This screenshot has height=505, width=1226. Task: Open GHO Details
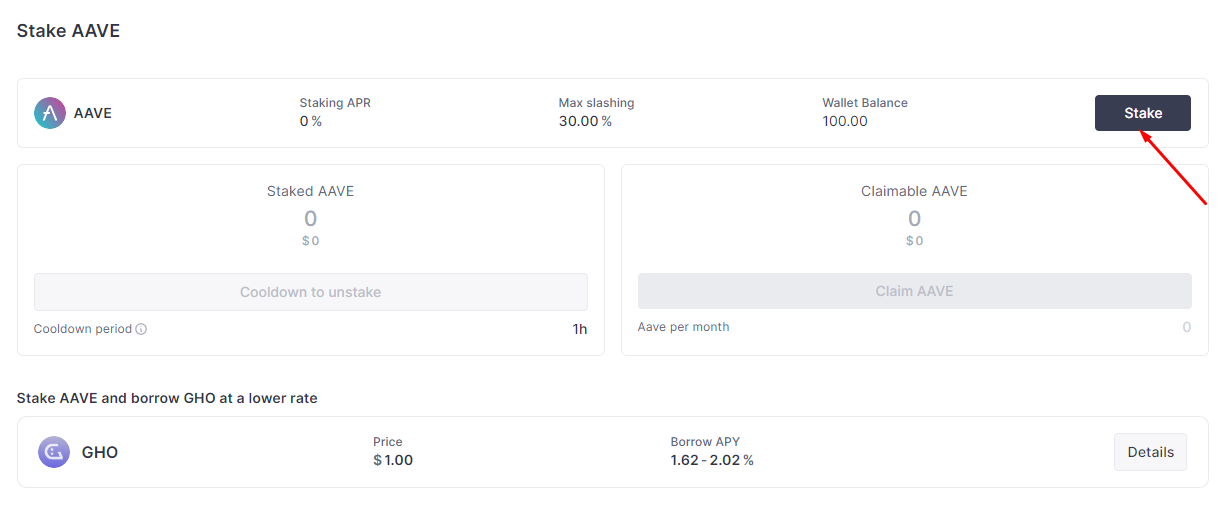[1150, 452]
